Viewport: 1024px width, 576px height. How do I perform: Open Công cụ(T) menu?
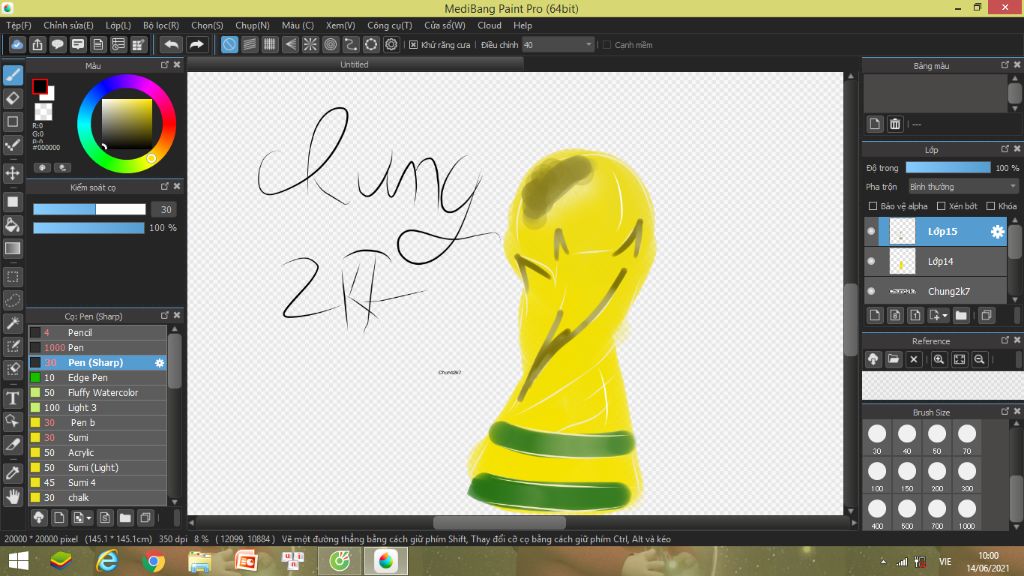(x=390, y=25)
